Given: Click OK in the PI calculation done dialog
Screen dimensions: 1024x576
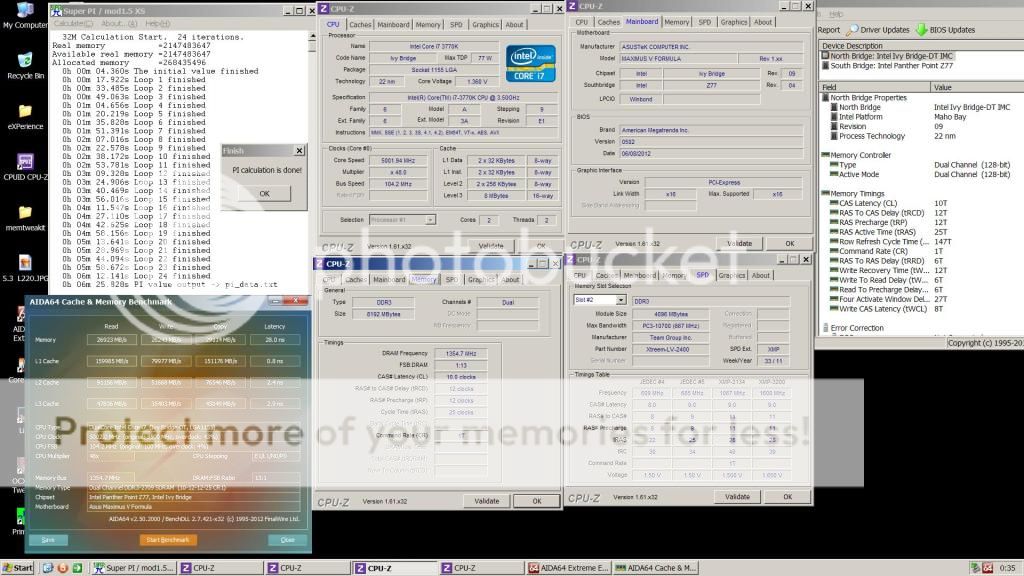Looking at the screenshot, I should tap(264, 193).
